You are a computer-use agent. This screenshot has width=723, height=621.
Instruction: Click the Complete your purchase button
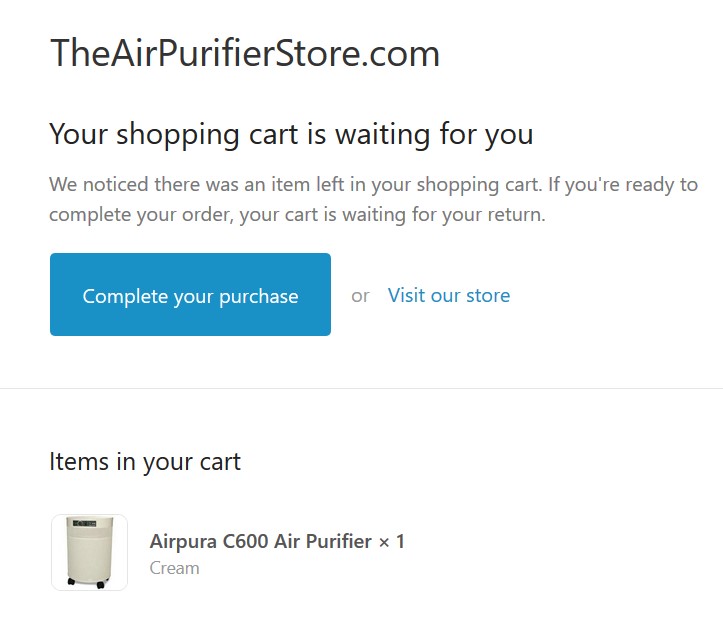click(190, 294)
